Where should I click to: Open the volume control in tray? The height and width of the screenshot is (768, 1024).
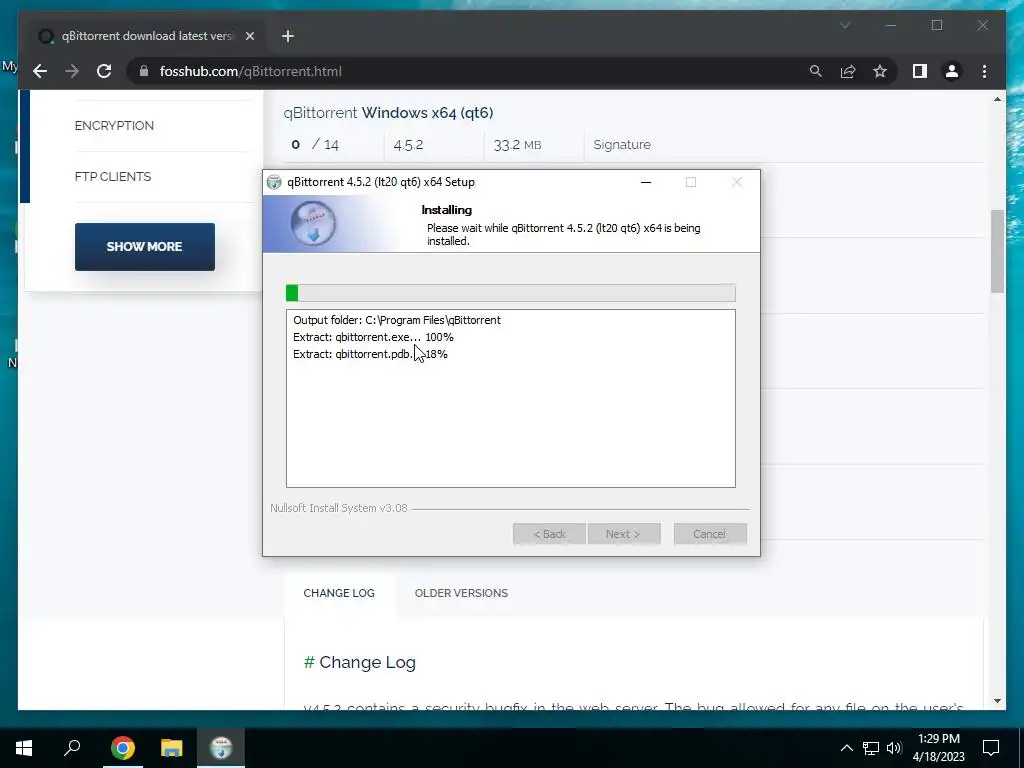pos(894,748)
